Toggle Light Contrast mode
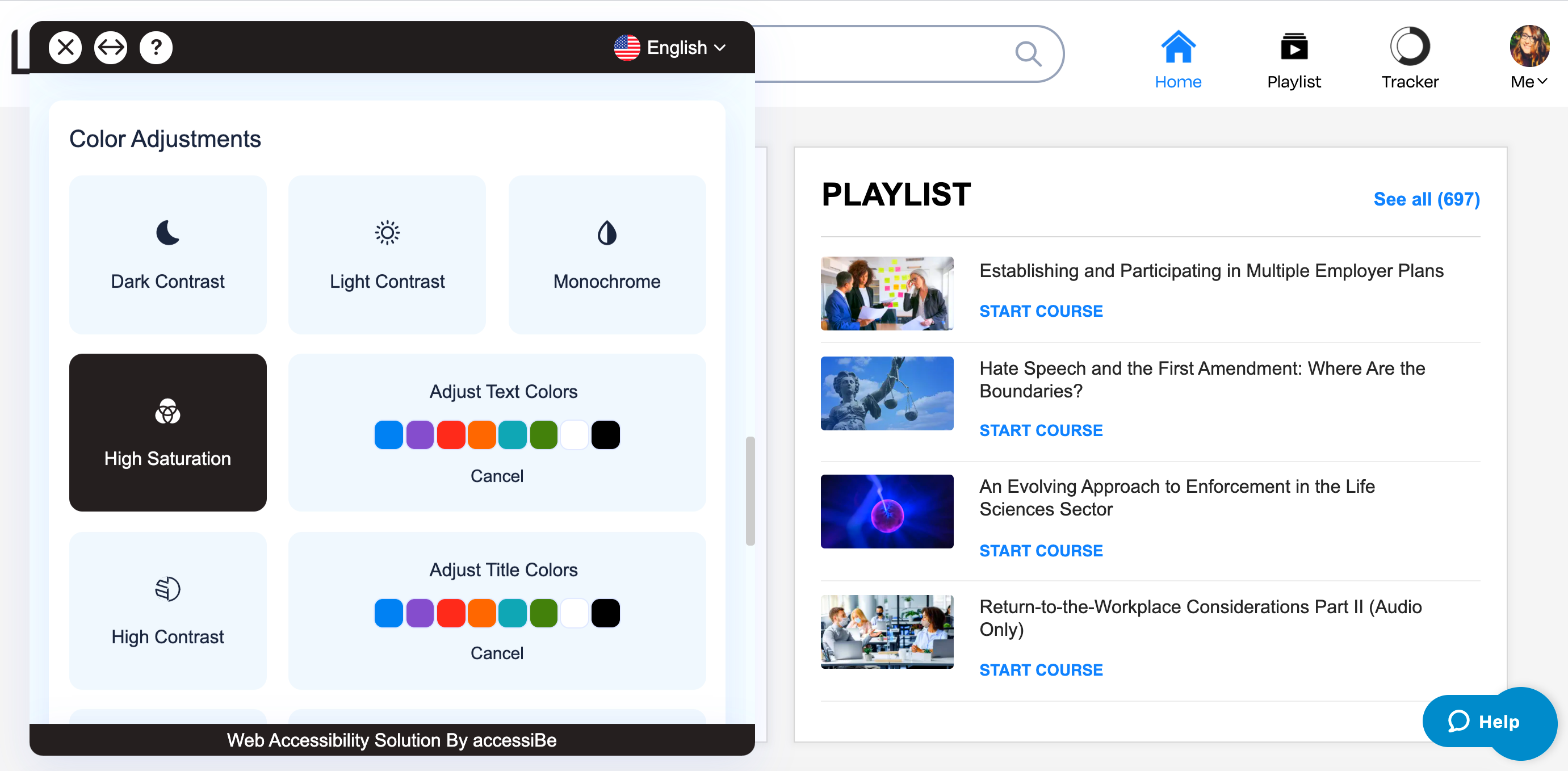The image size is (1568, 771). (x=387, y=254)
